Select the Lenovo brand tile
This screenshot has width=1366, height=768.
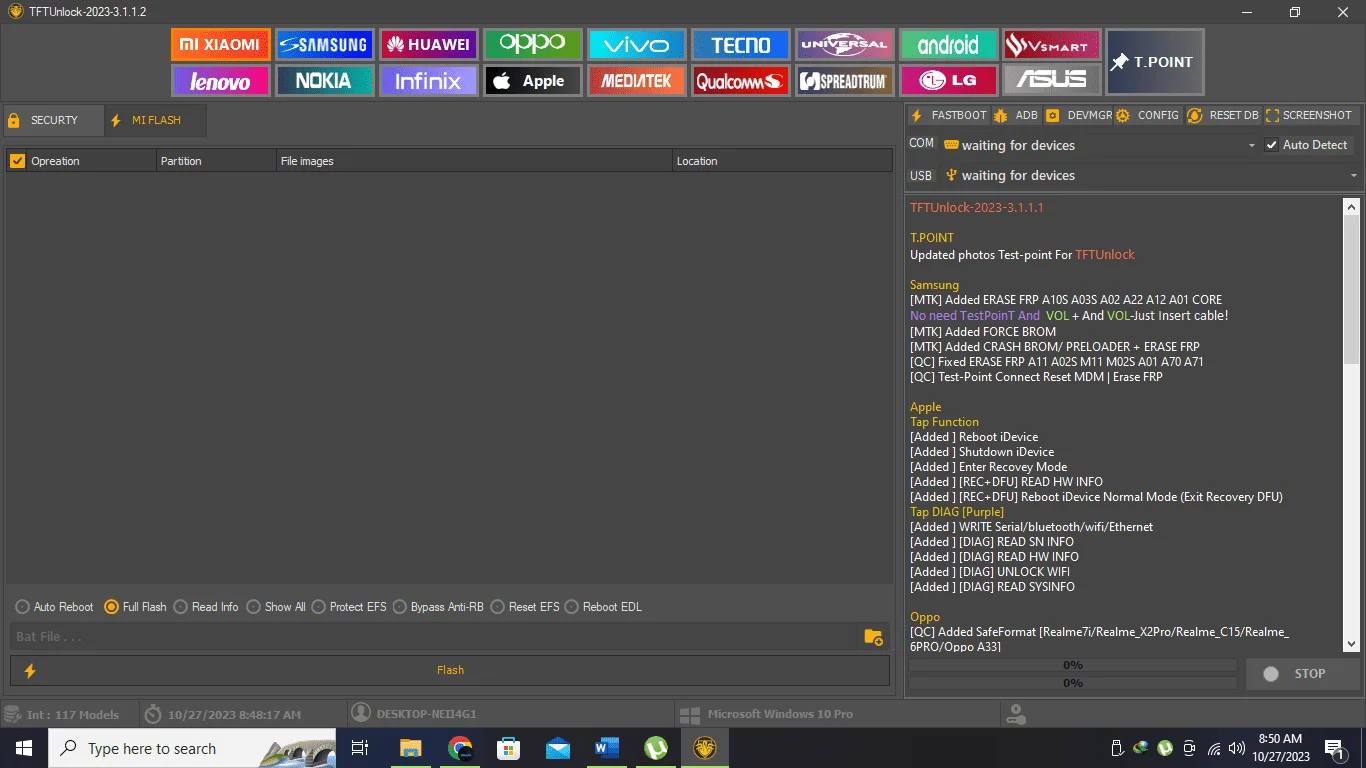(220, 81)
